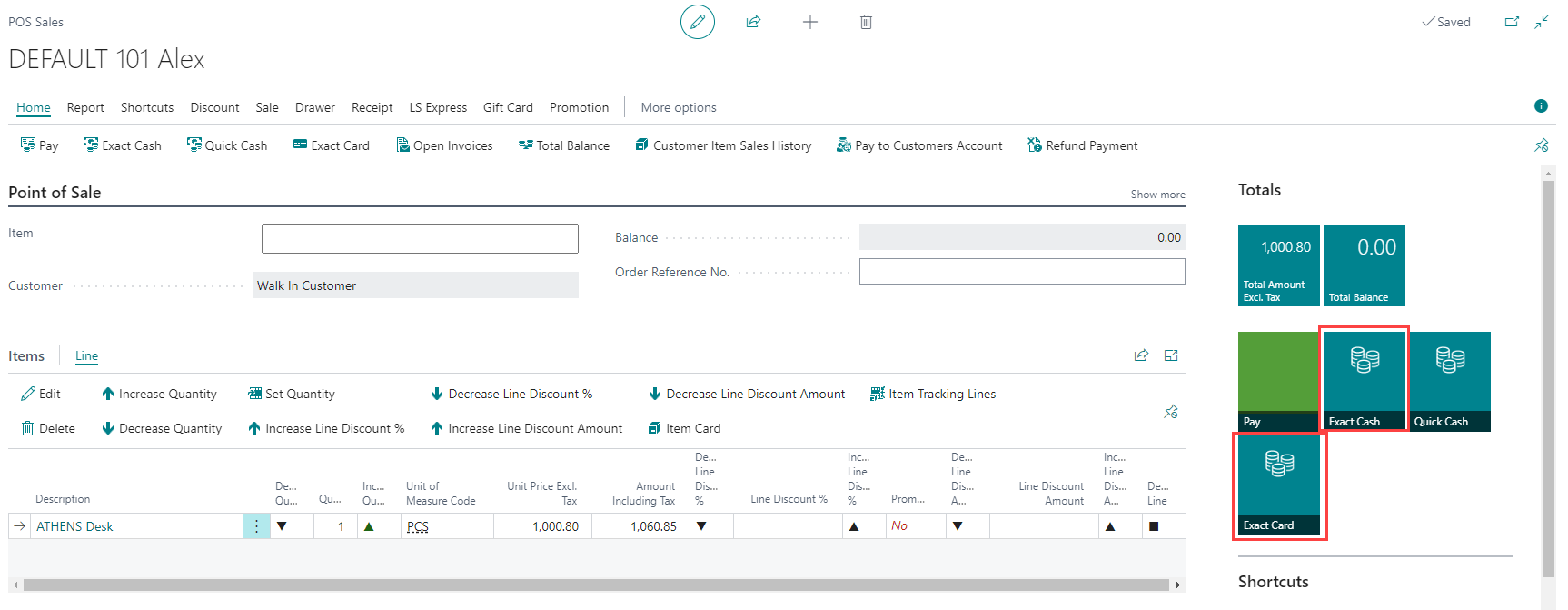Click the share icon in header
The width and height of the screenshot is (1568, 610).
tap(753, 22)
